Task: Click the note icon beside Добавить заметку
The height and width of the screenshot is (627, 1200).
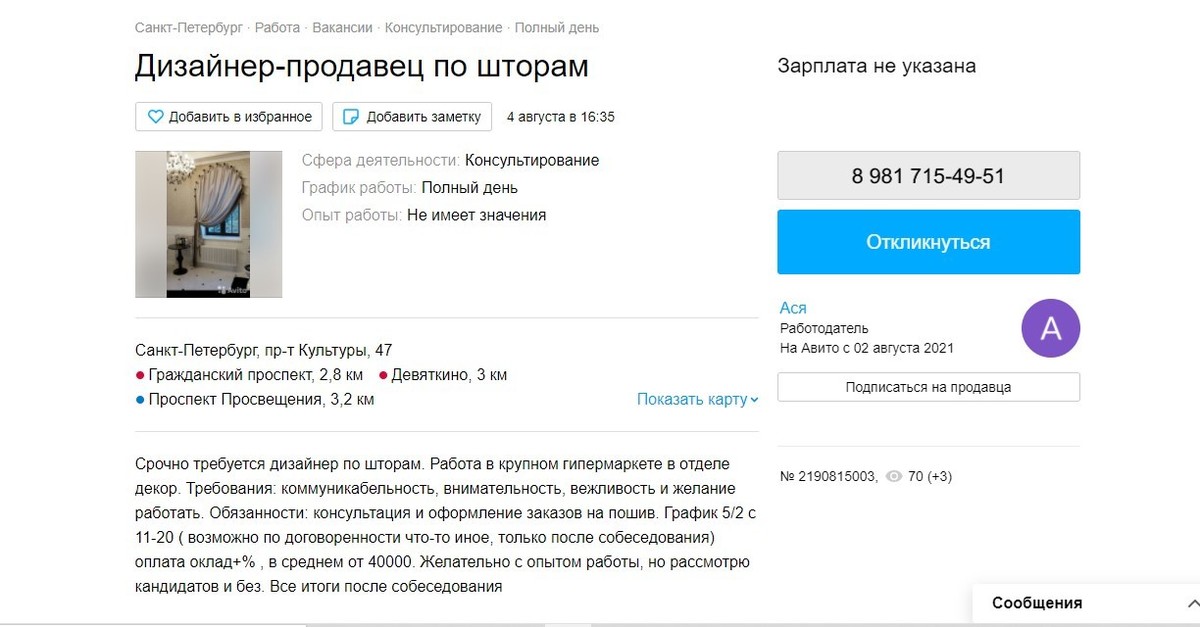Action: (351, 117)
